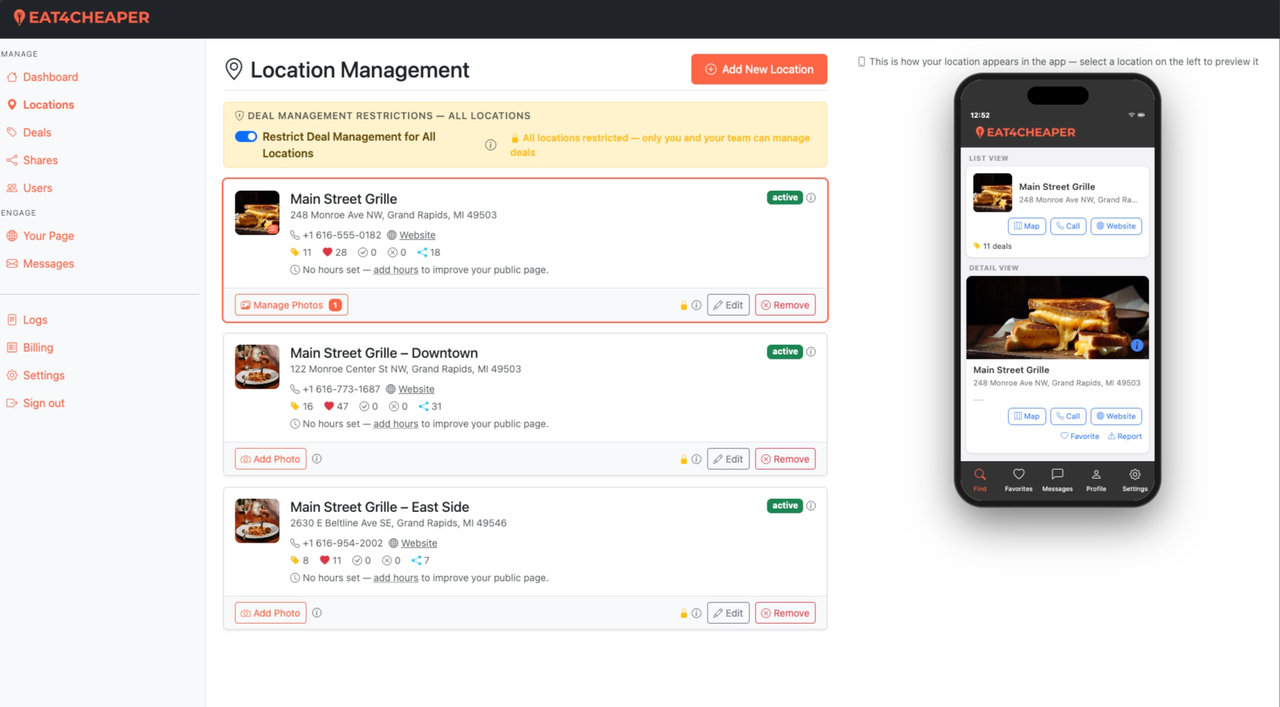Click Manage Photos button
This screenshot has height=707, width=1280.
[291, 305]
